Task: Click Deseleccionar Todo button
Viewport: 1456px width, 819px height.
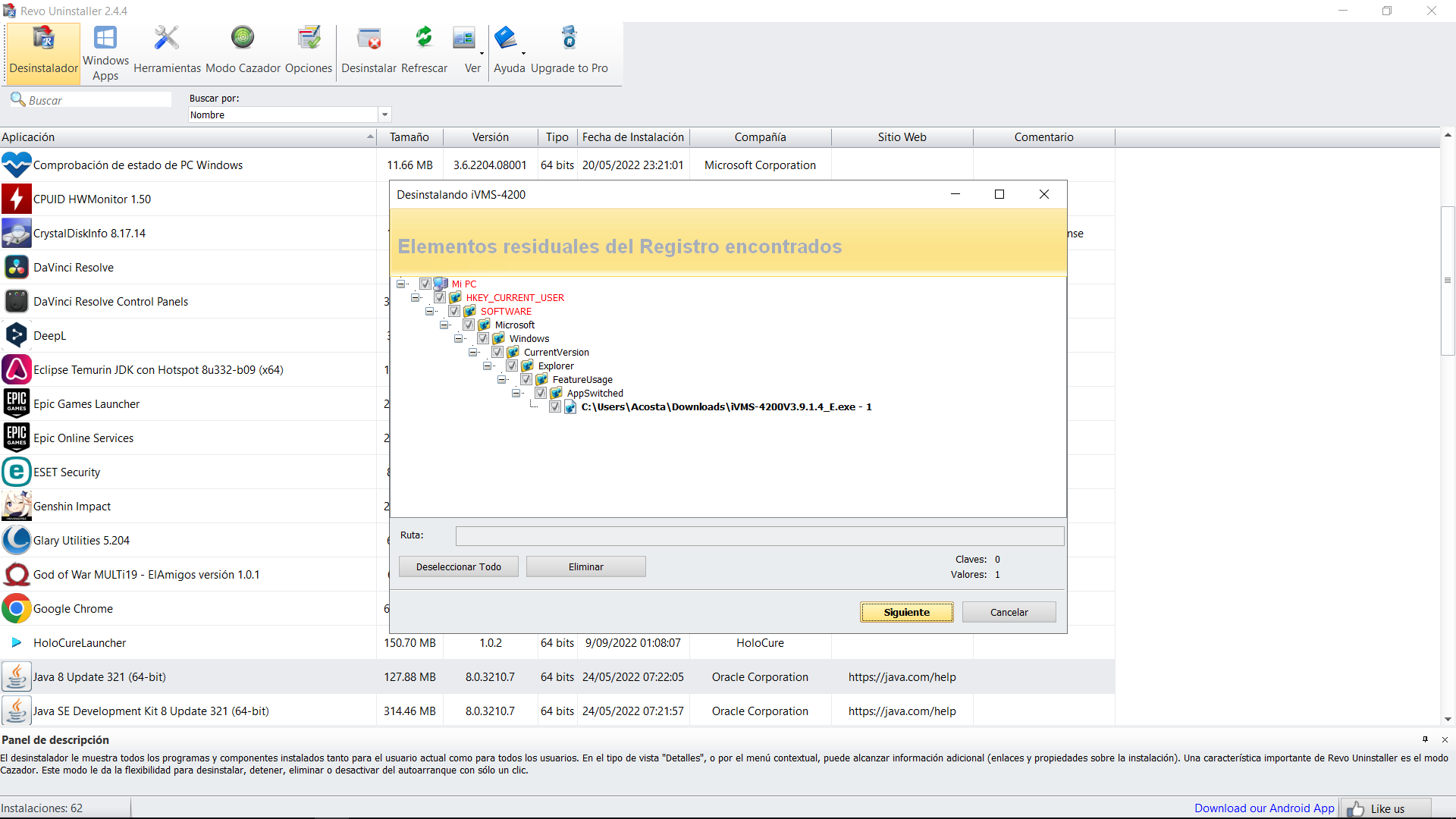Action: [x=459, y=566]
